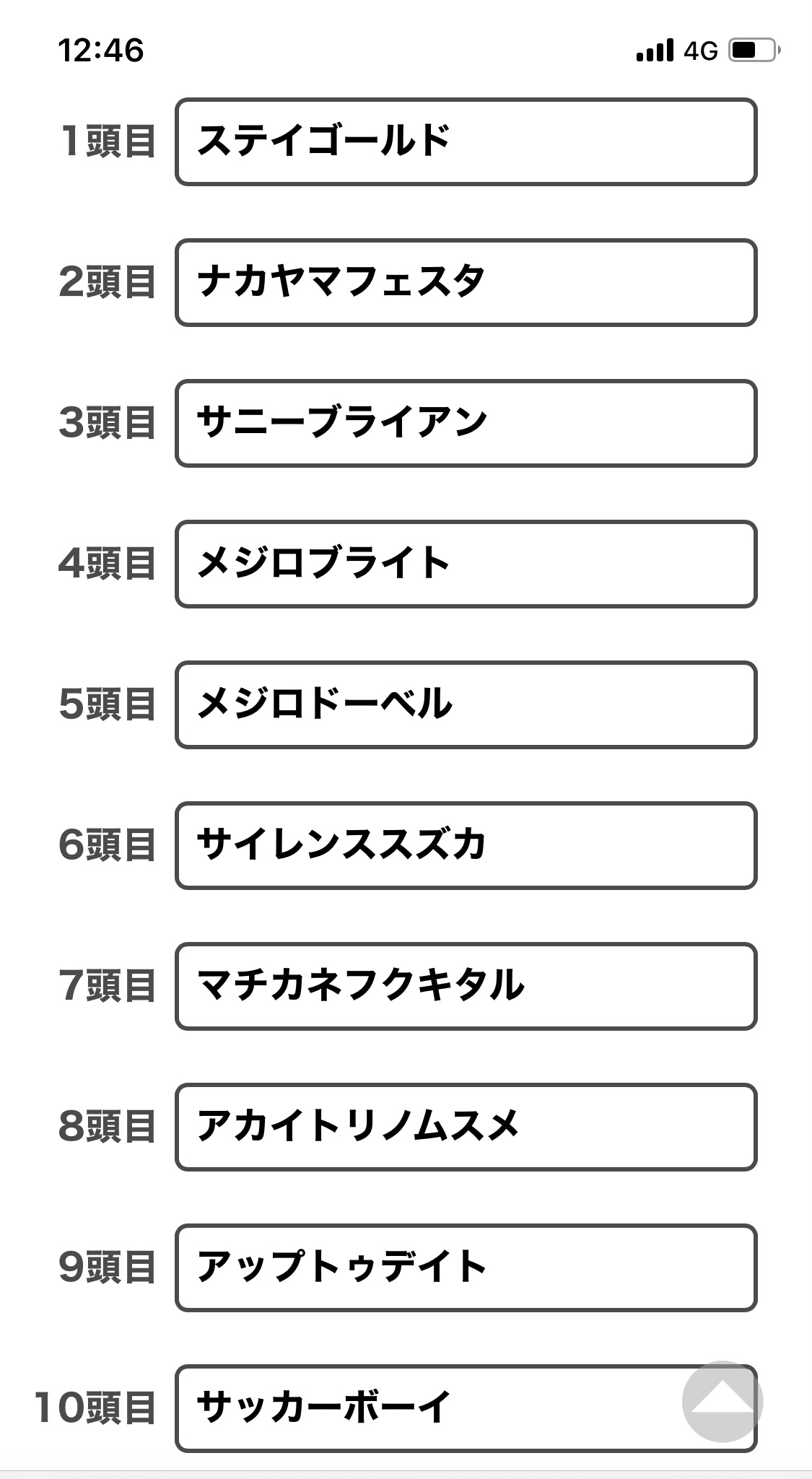Select the 1頭目 field containing ステイゴールド
The height and width of the screenshot is (1479, 812).
466,141
